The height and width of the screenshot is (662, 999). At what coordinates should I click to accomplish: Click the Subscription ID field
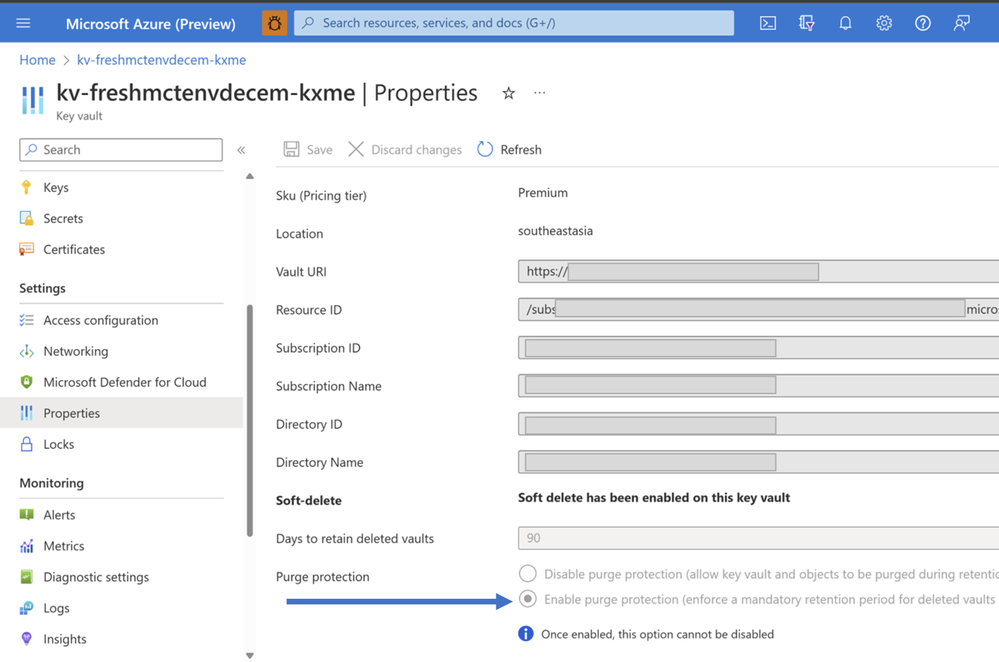point(758,348)
